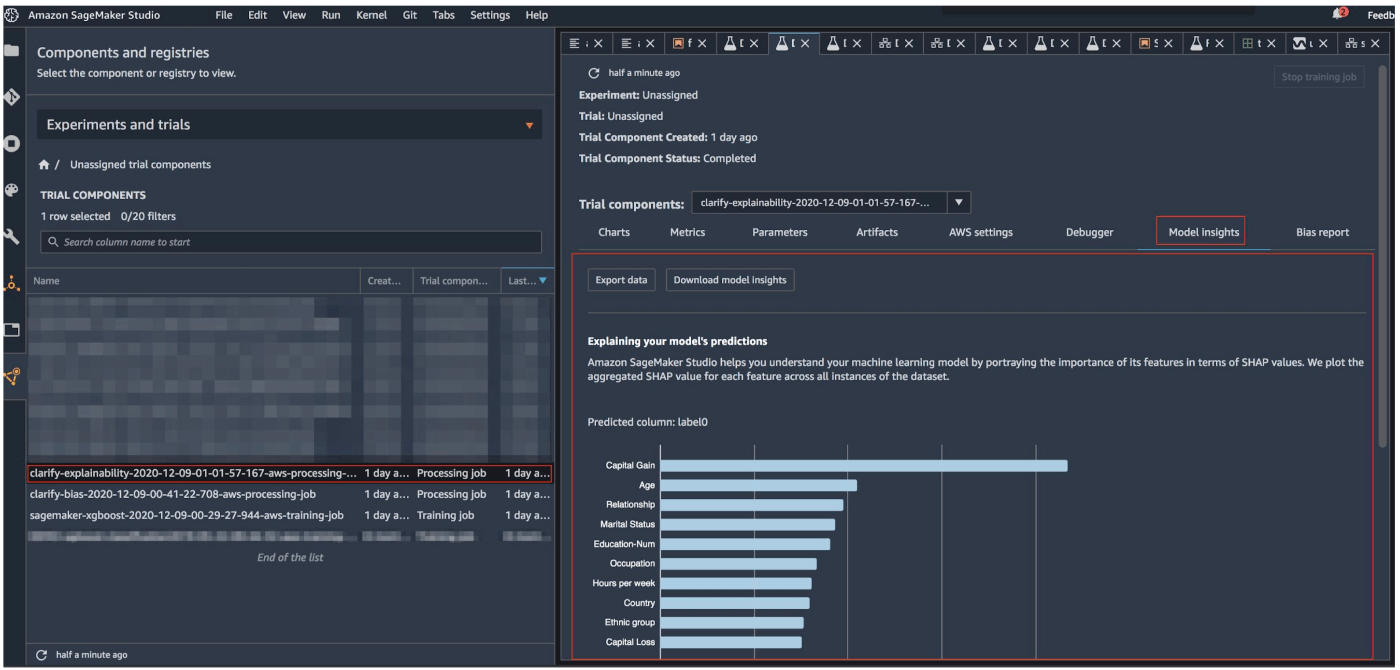Click the Age bar in SHAP chart
1400x670 pixels.
(x=759, y=485)
